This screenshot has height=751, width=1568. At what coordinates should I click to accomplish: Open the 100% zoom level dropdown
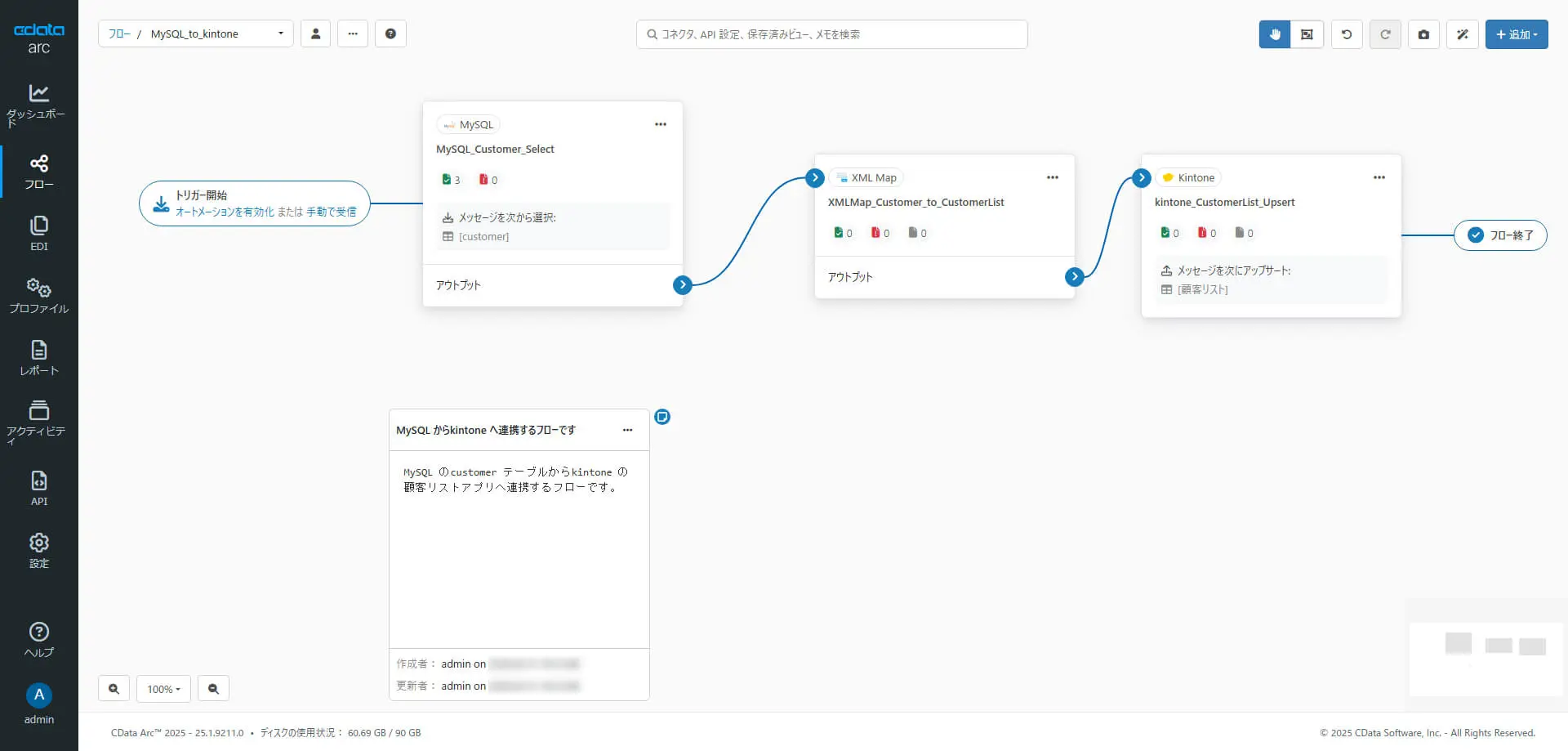coord(163,689)
